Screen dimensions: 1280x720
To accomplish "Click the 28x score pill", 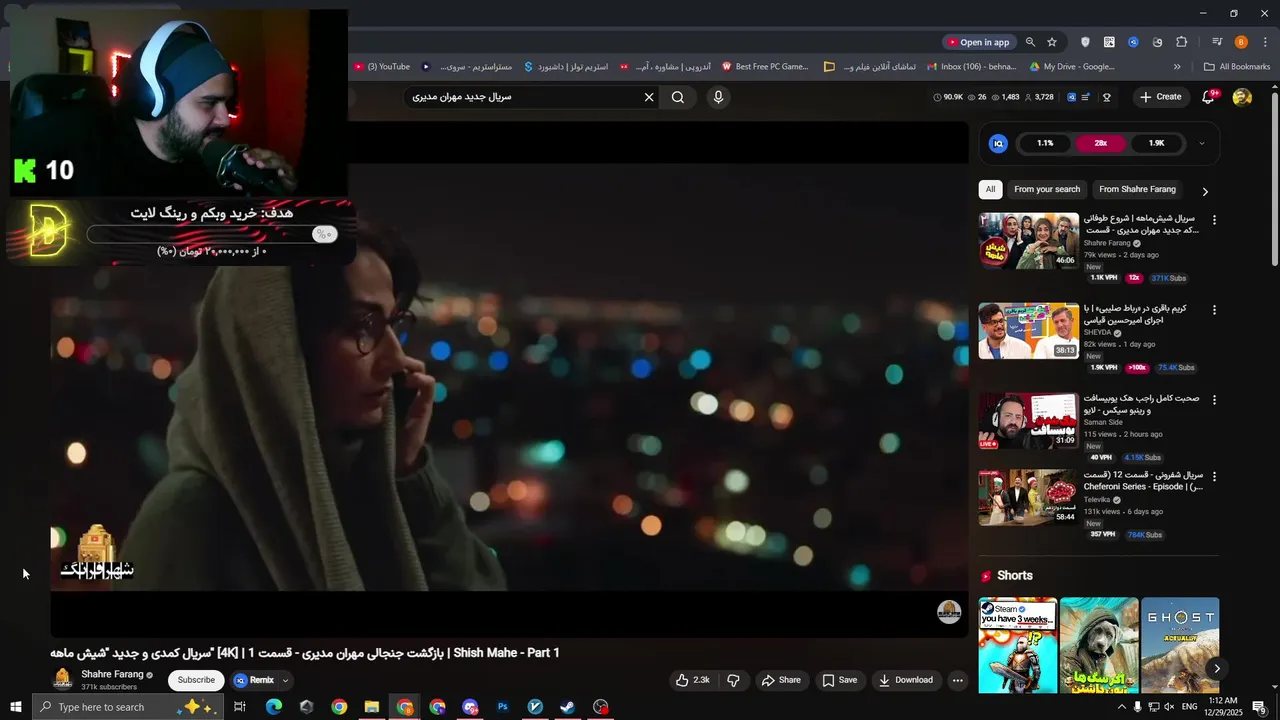I will coord(1100,143).
